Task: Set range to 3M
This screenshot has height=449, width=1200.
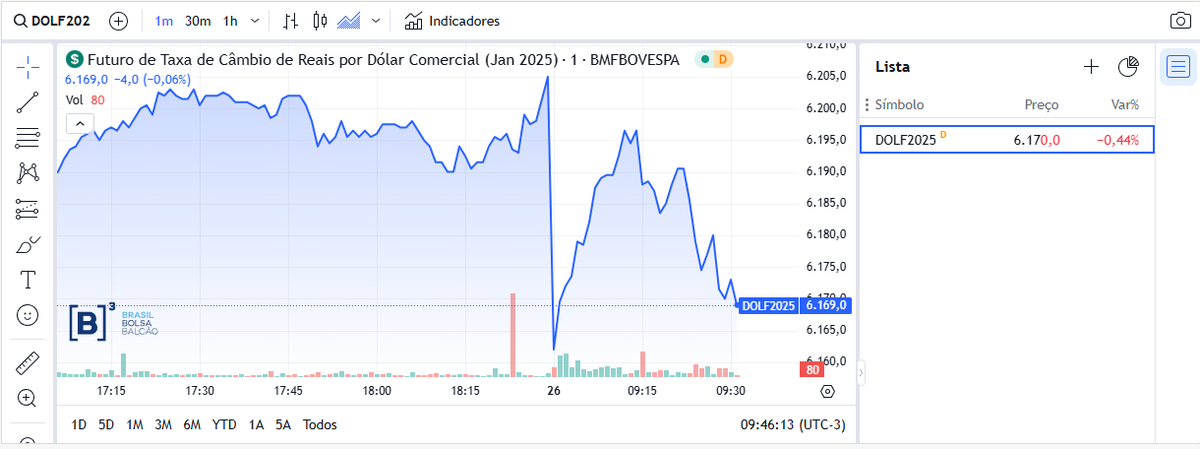Action: [x=163, y=425]
